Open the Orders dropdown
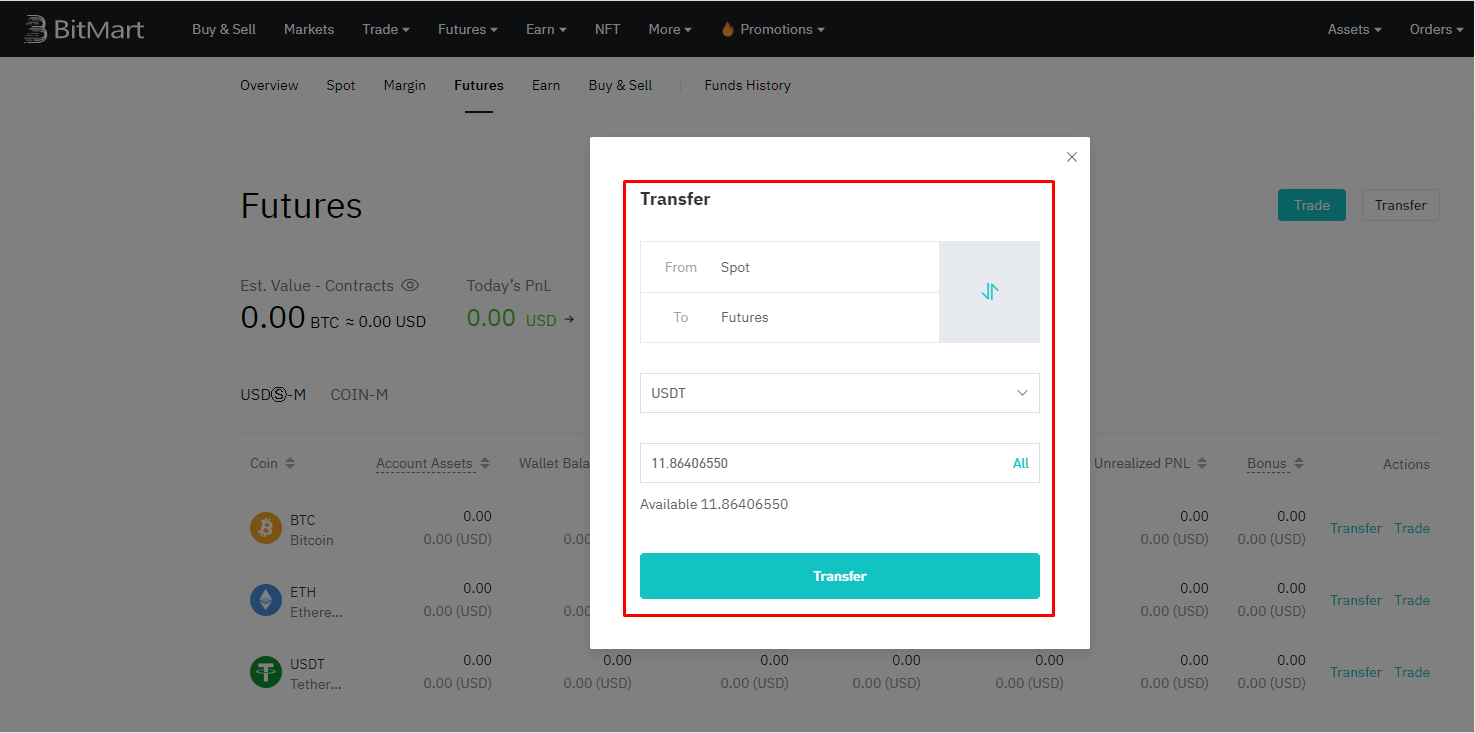This screenshot has width=1475, height=733. pos(1437,29)
